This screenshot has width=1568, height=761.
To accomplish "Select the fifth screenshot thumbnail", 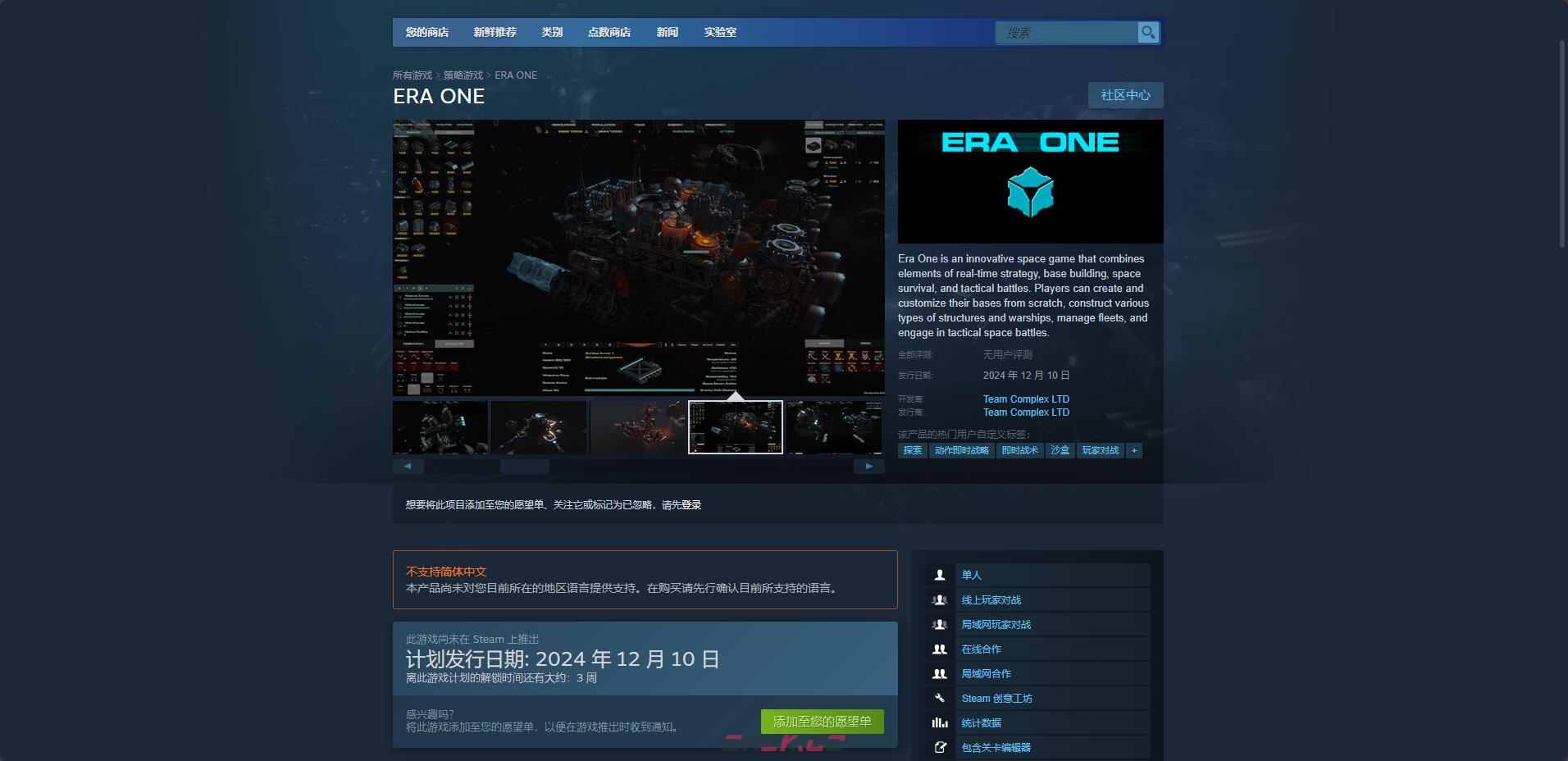I will click(834, 427).
